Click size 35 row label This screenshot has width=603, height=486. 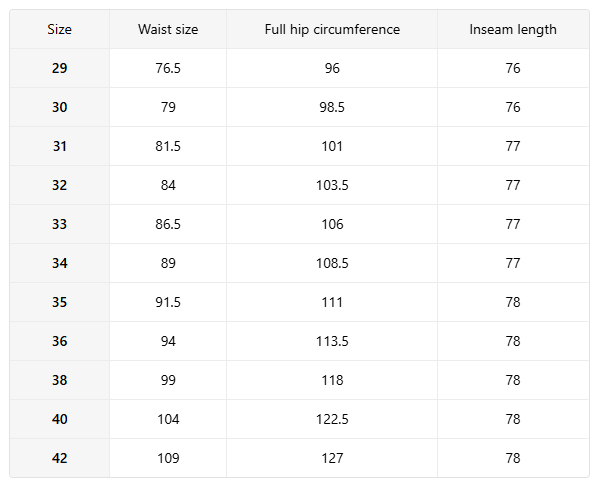pyautogui.click(x=60, y=302)
